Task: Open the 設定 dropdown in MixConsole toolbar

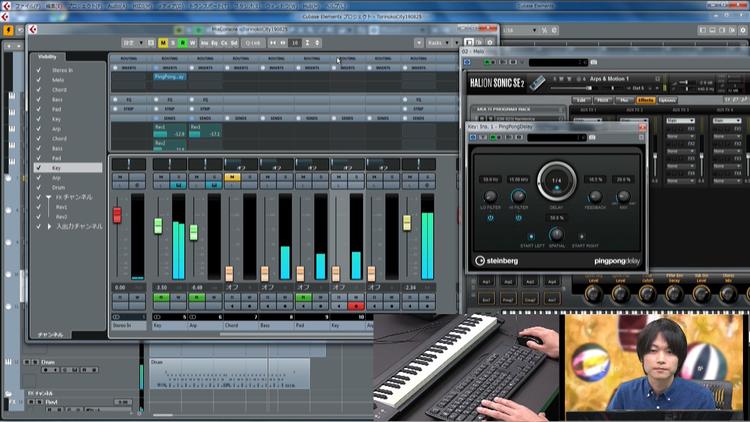Action: [x=132, y=43]
